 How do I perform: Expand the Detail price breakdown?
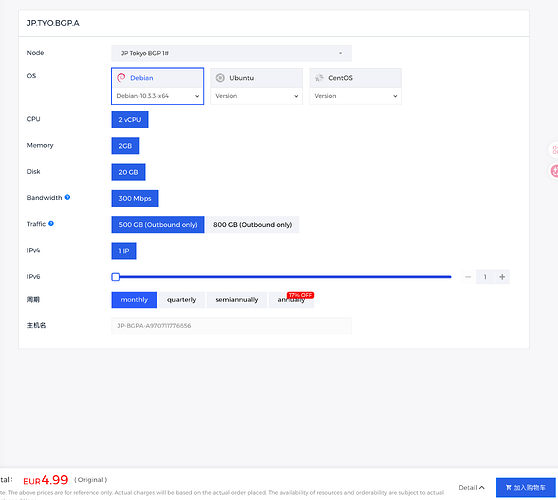(471, 488)
